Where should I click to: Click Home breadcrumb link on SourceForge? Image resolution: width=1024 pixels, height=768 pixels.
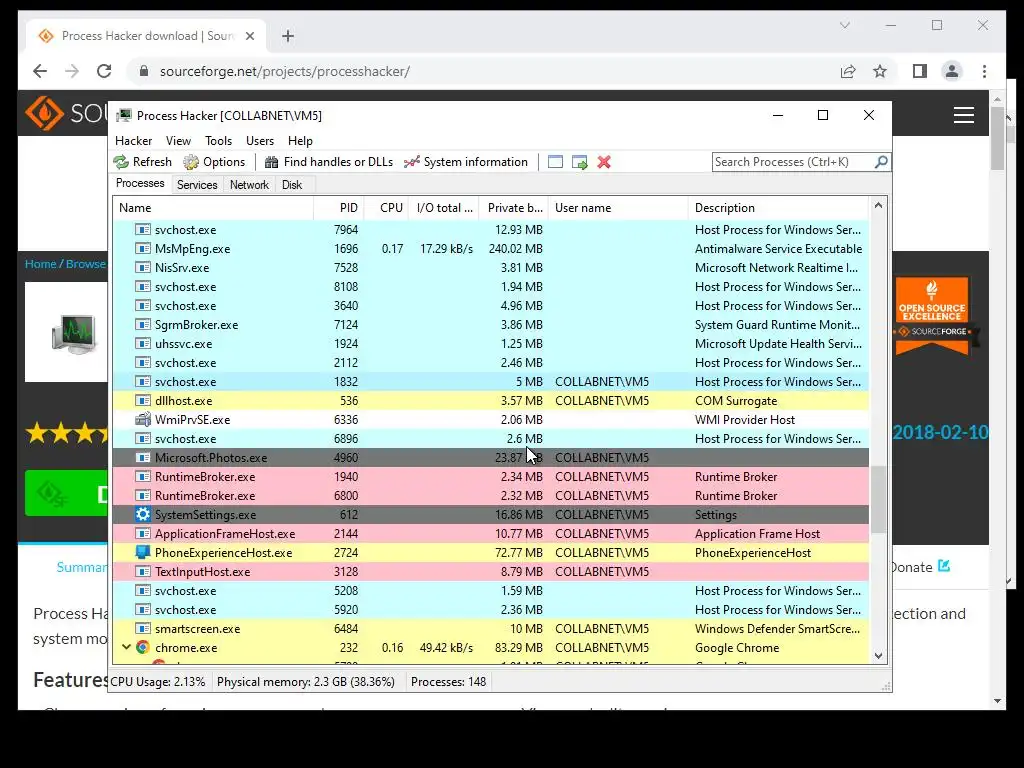[40, 264]
